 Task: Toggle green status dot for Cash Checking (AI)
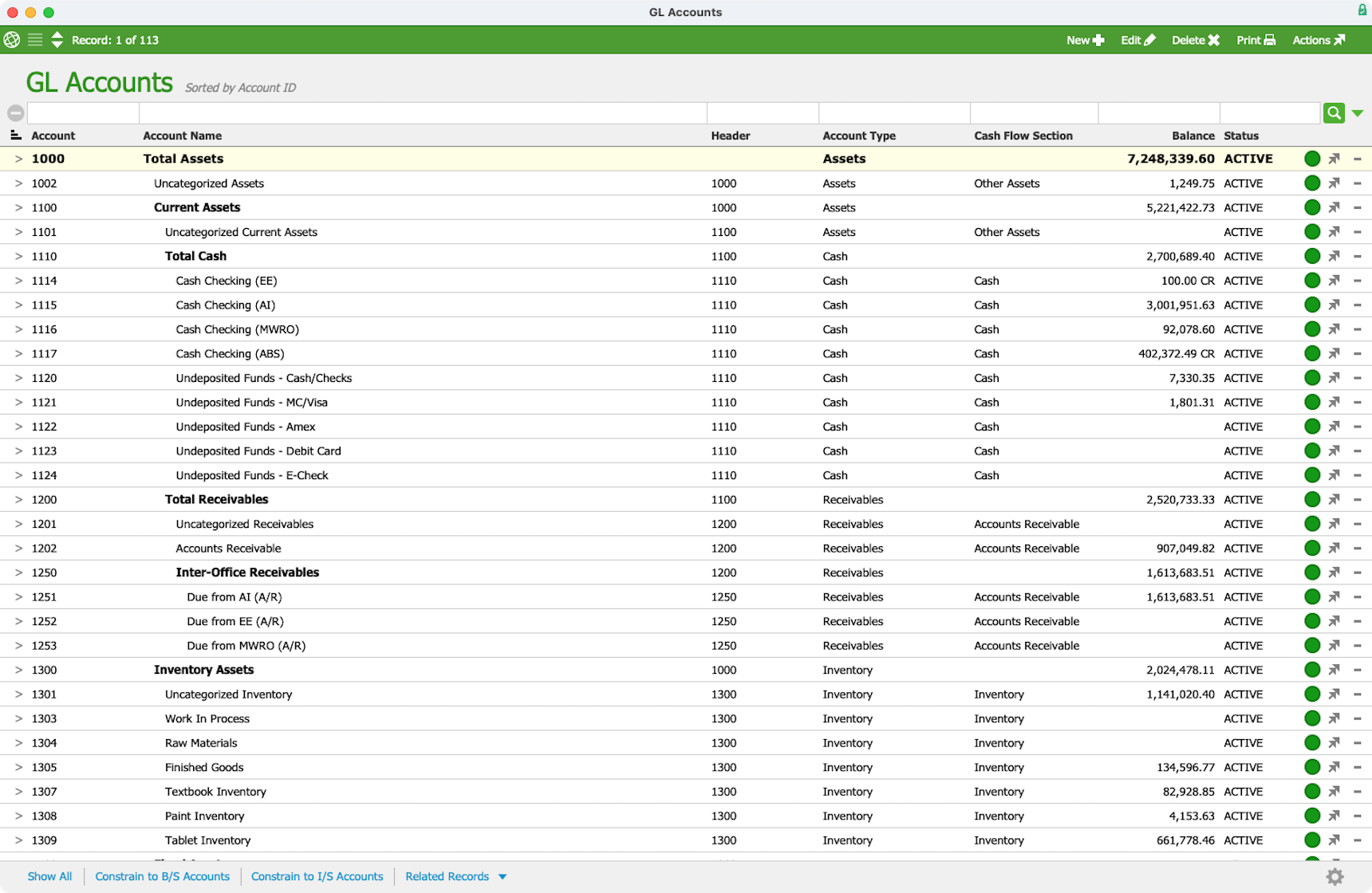click(x=1311, y=305)
